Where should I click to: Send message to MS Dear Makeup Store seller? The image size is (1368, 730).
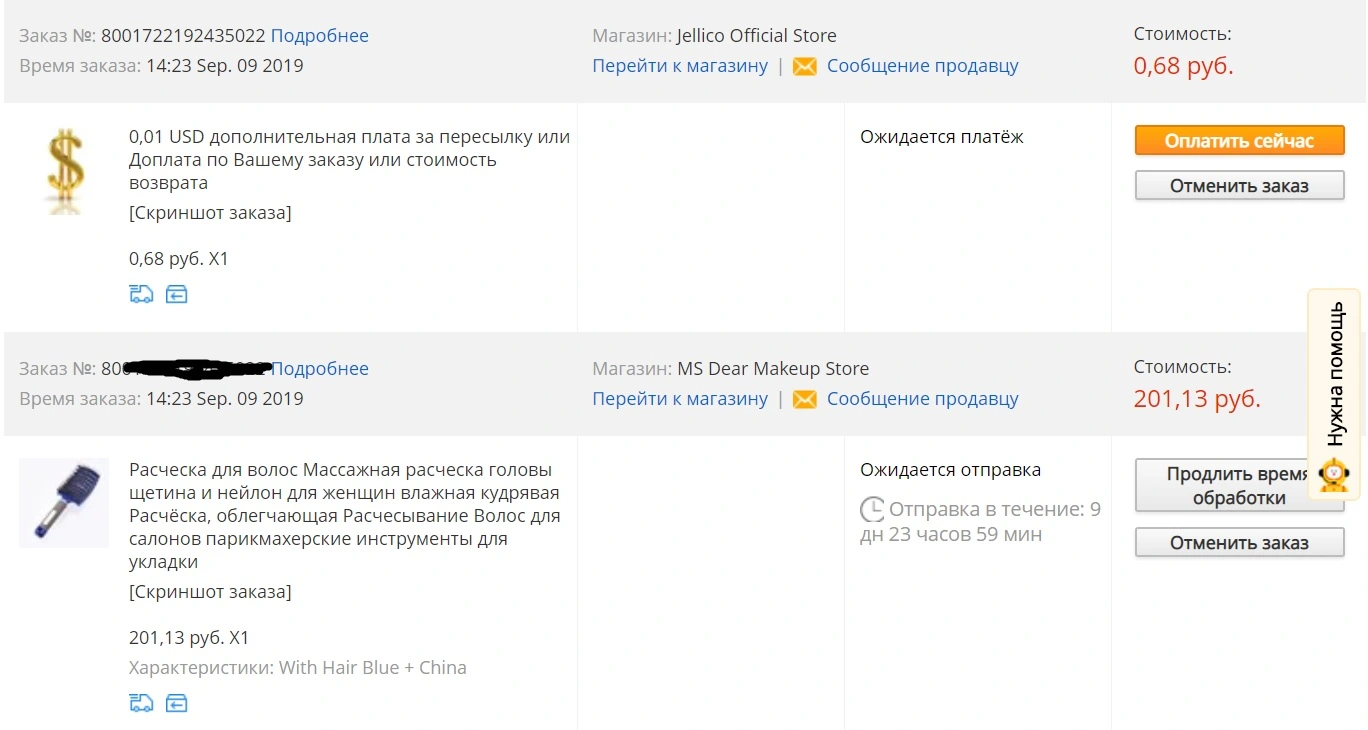[922, 399]
